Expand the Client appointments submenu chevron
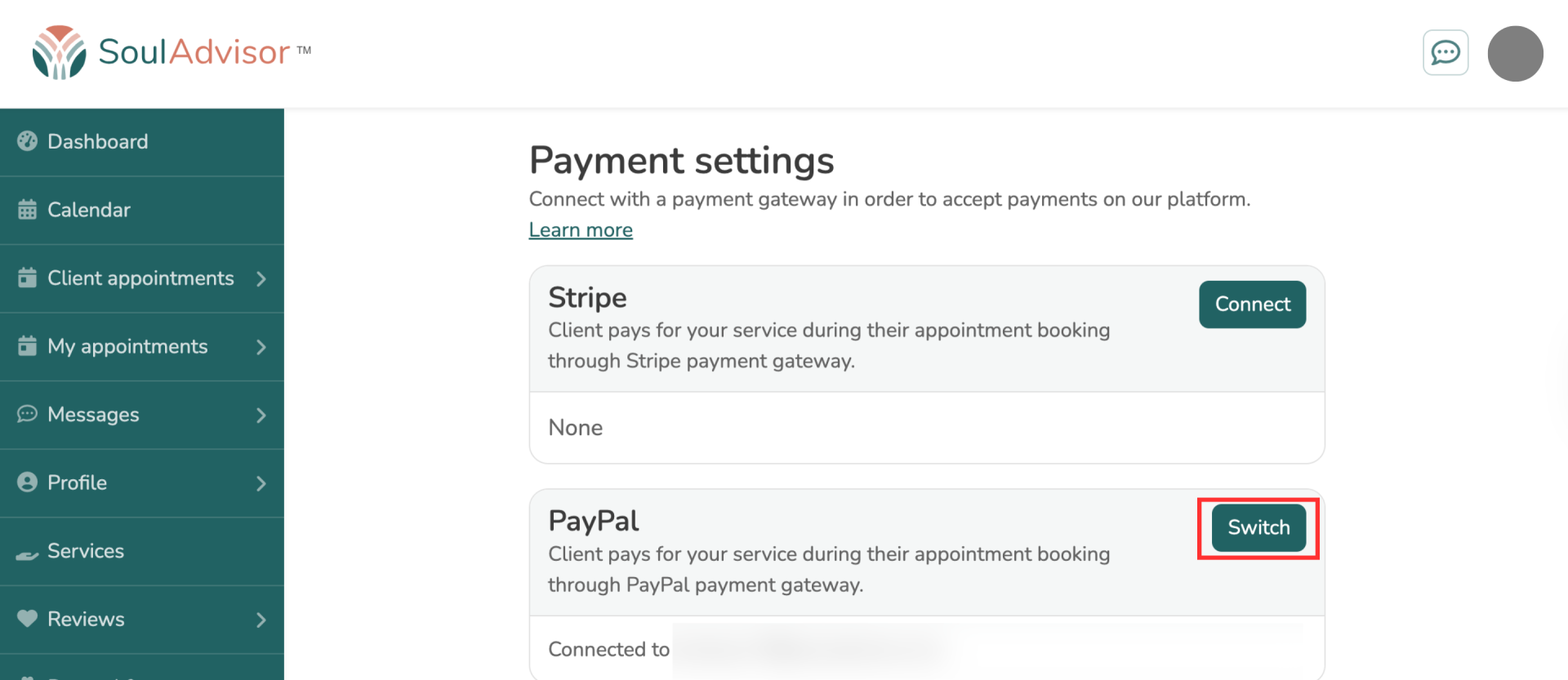This screenshot has width=1568, height=680. point(261,279)
